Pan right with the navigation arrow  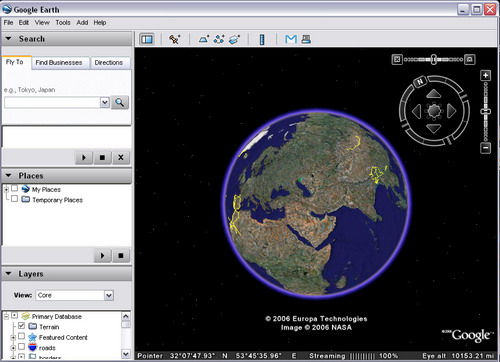[x=451, y=111]
